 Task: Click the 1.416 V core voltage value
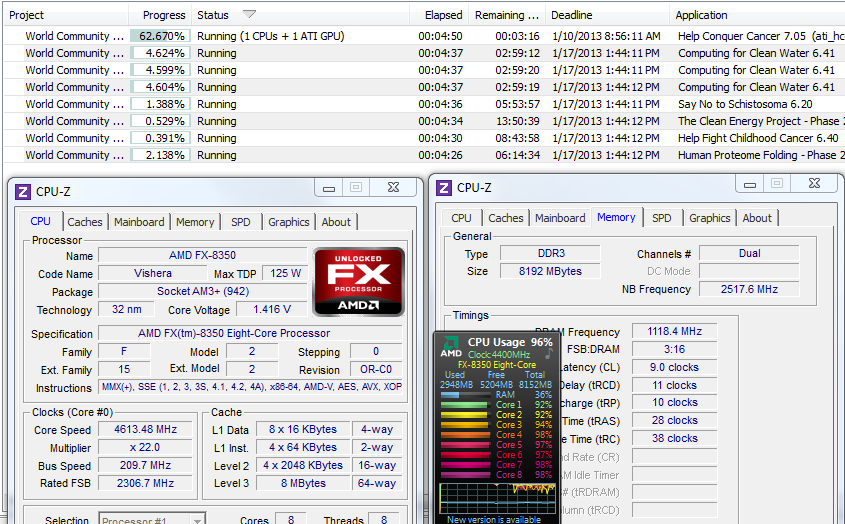pyautogui.click(x=272, y=309)
